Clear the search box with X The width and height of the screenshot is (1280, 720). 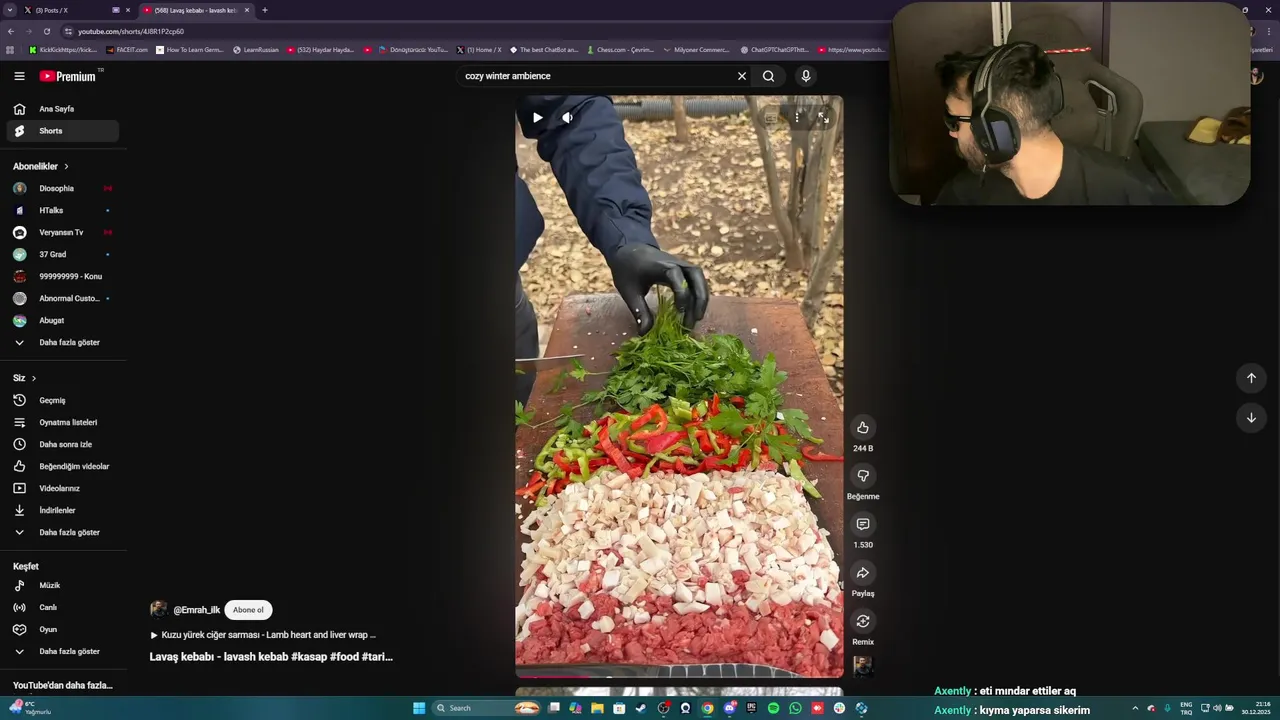point(742,76)
